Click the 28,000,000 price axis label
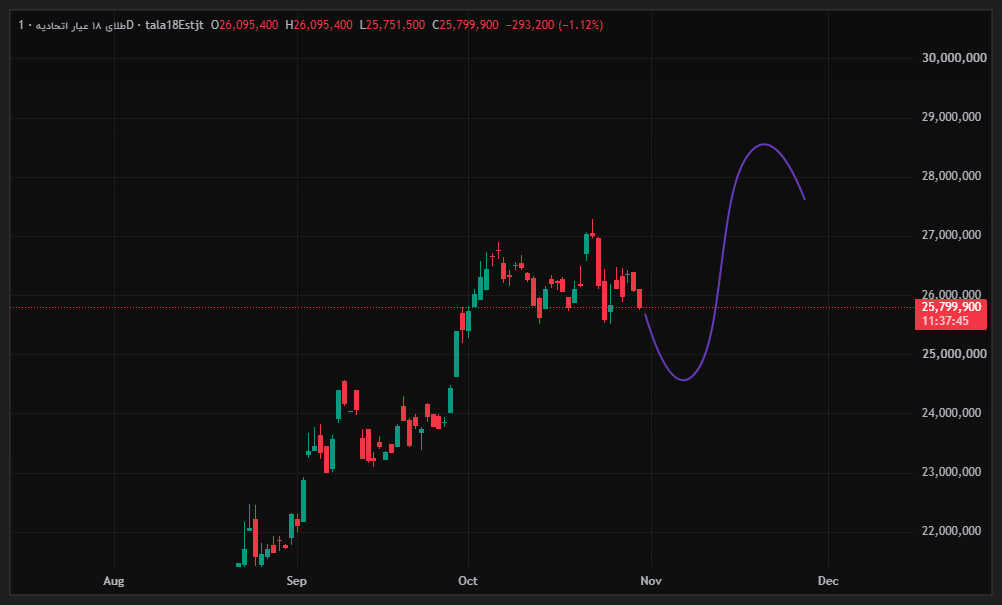 coord(952,176)
